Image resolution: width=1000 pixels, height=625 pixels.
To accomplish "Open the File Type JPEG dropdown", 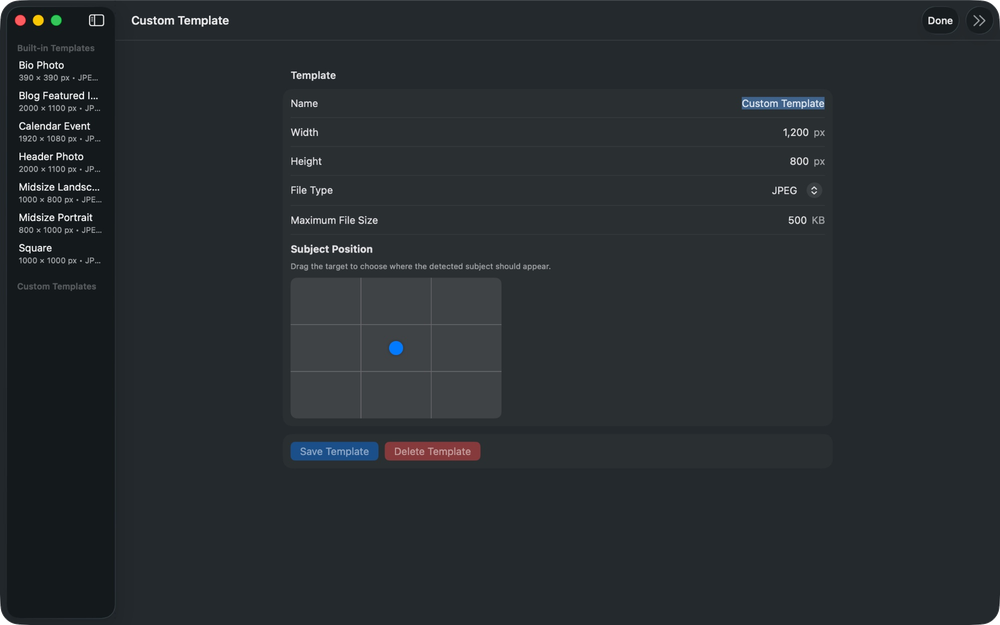I will coord(796,190).
